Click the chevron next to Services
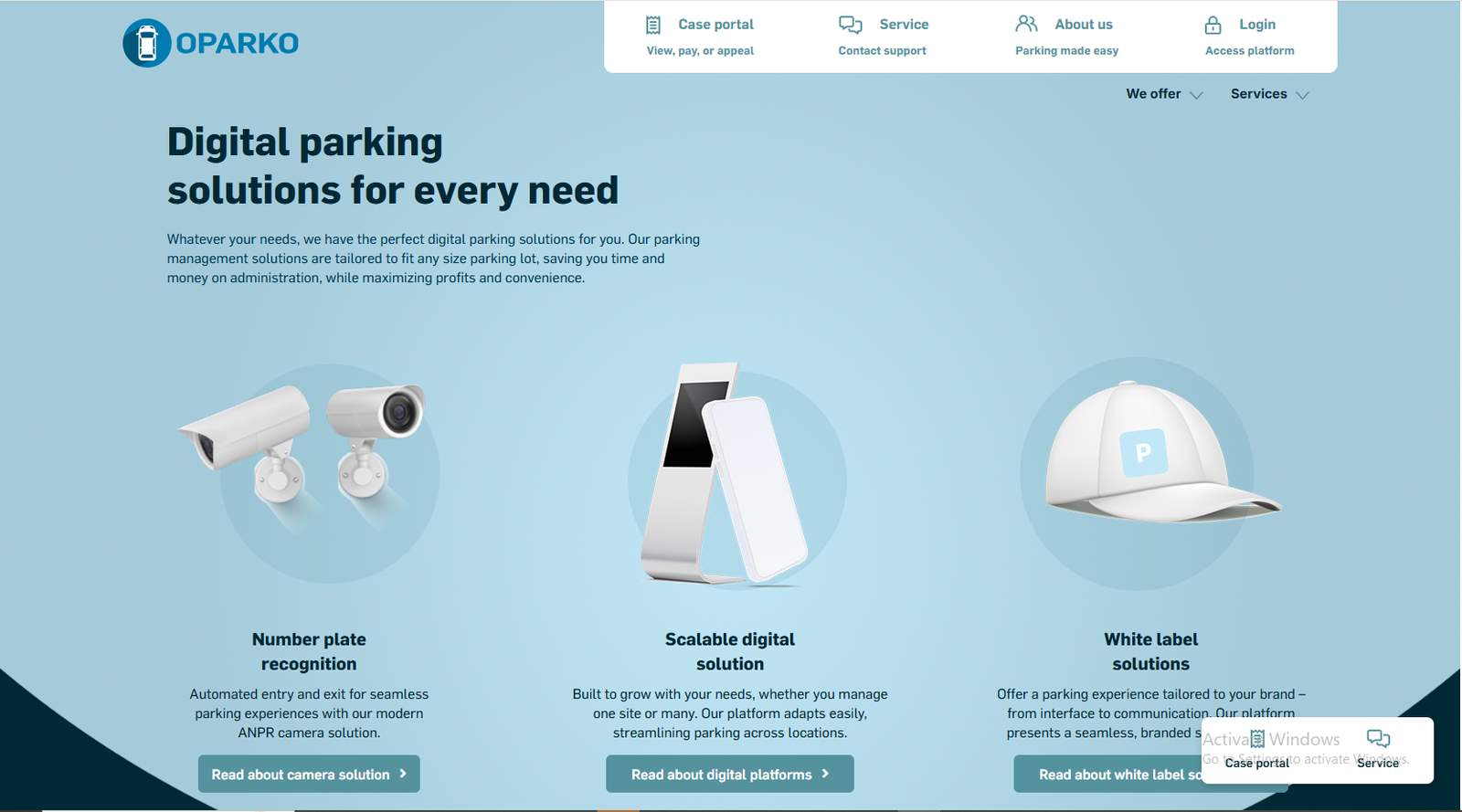 tap(1302, 95)
